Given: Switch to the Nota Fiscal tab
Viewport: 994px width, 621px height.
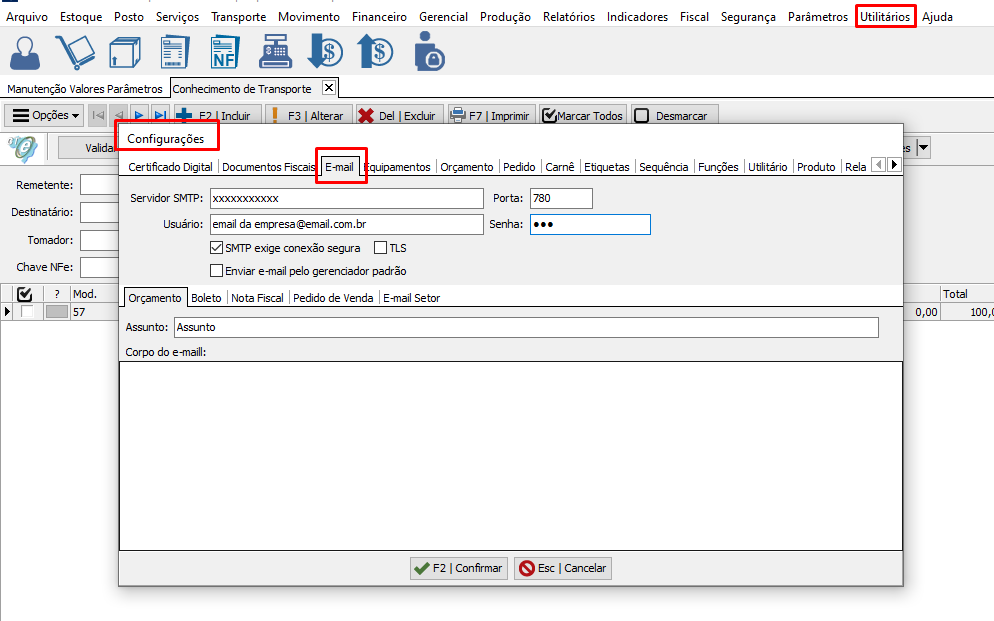Looking at the screenshot, I should click(257, 298).
